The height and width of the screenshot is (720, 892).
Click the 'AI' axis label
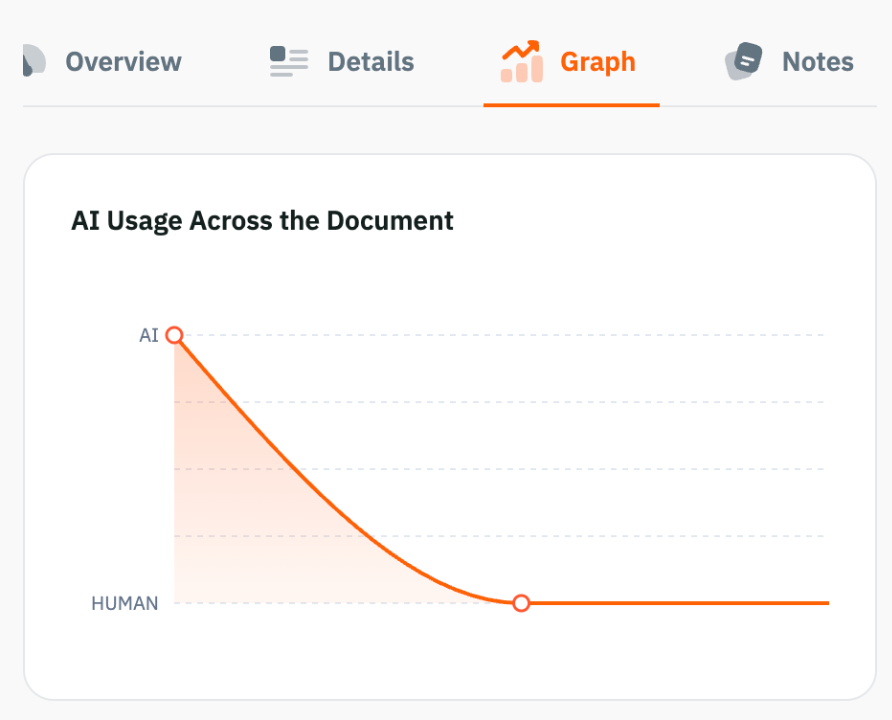click(x=148, y=336)
